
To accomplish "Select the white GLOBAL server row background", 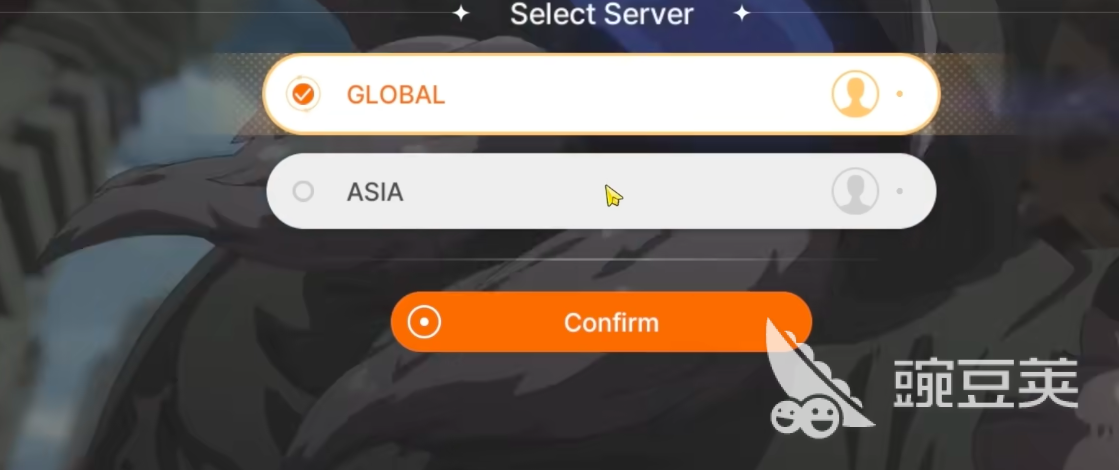I will 601,94.
